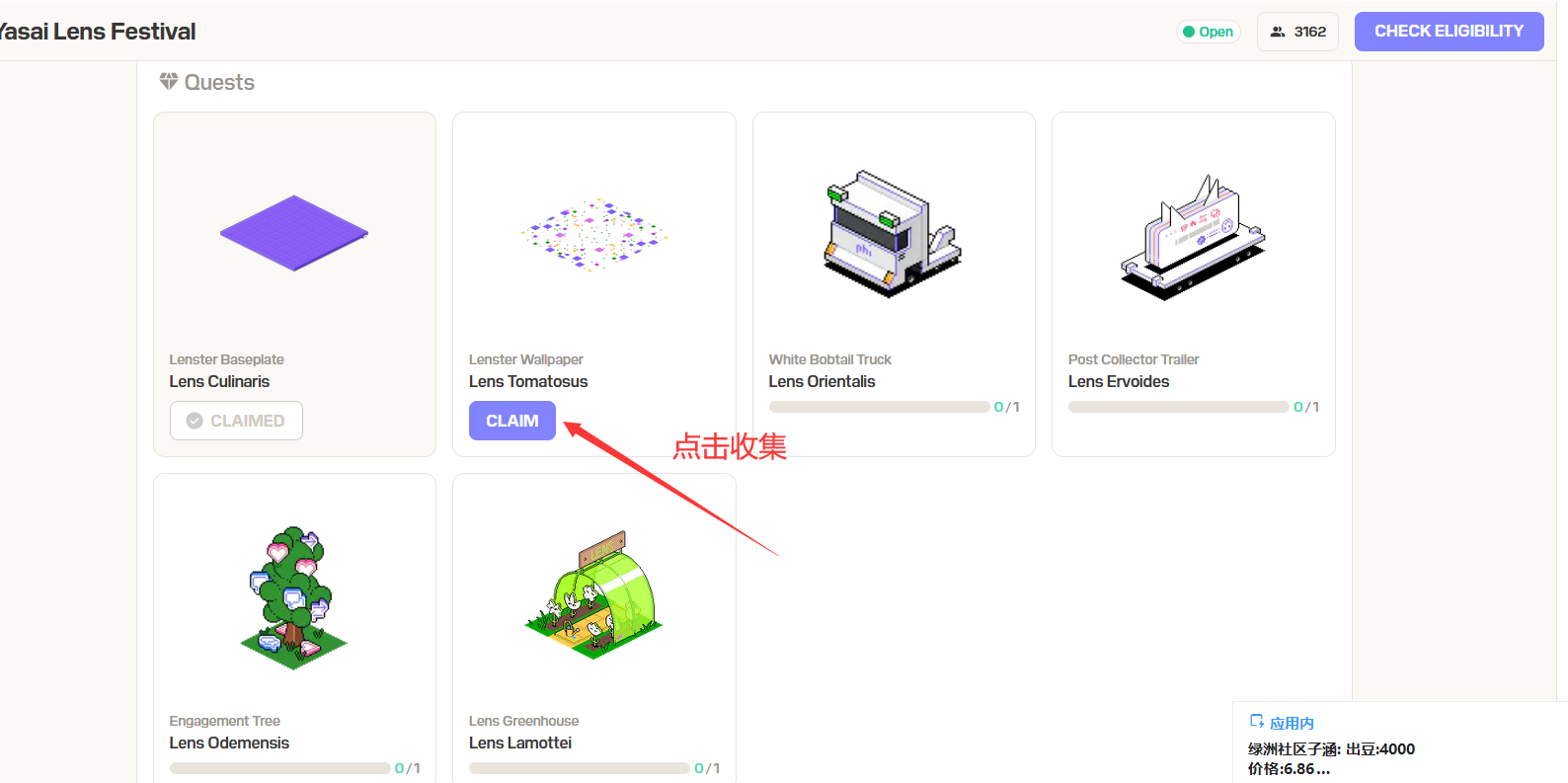Click the Lens Odemensis progress bar
Image resolution: width=1568 pixels, height=783 pixels.
(279, 768)
